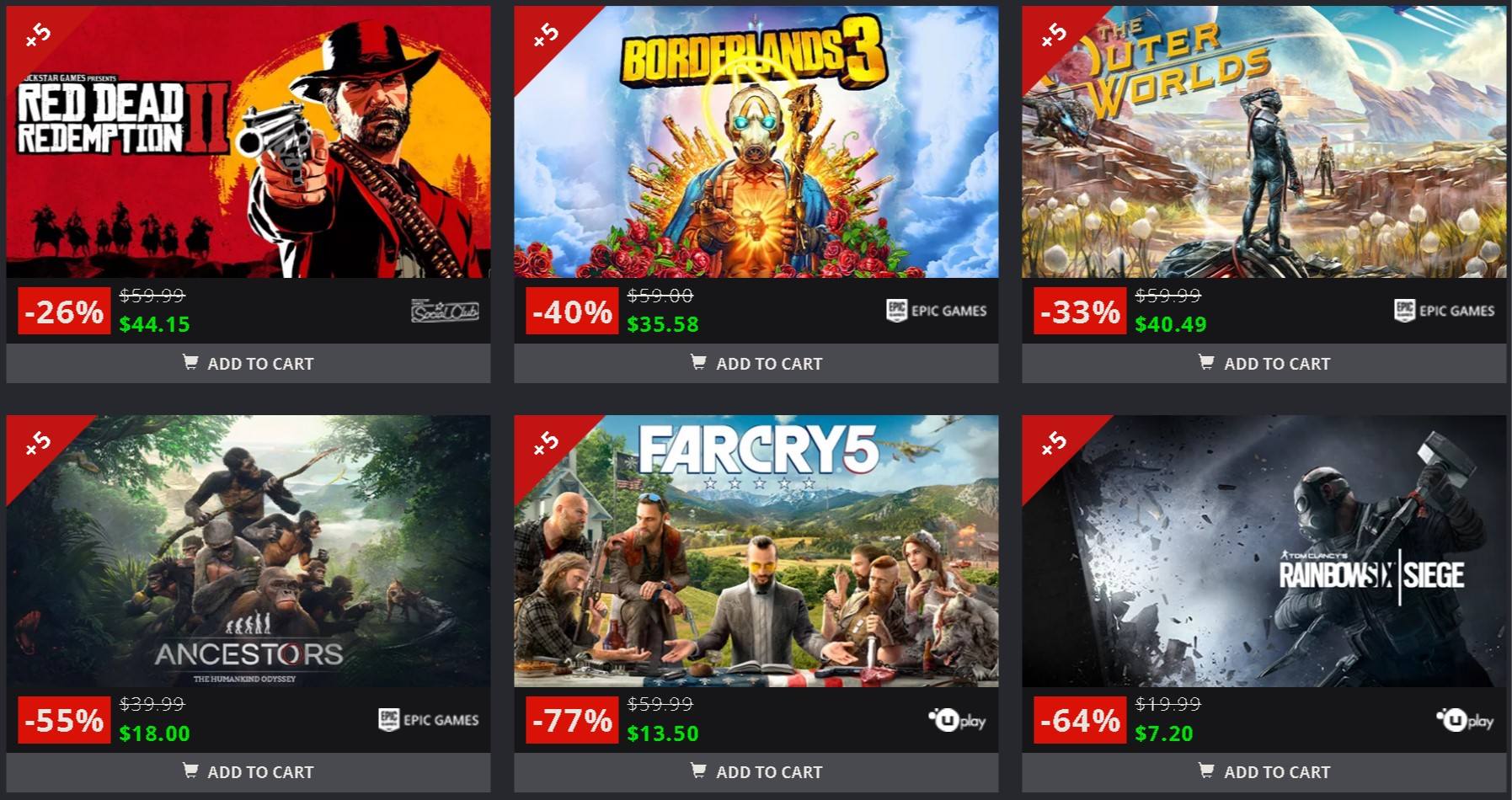Add The Outer Worlds to cart

coord(1264,363)
